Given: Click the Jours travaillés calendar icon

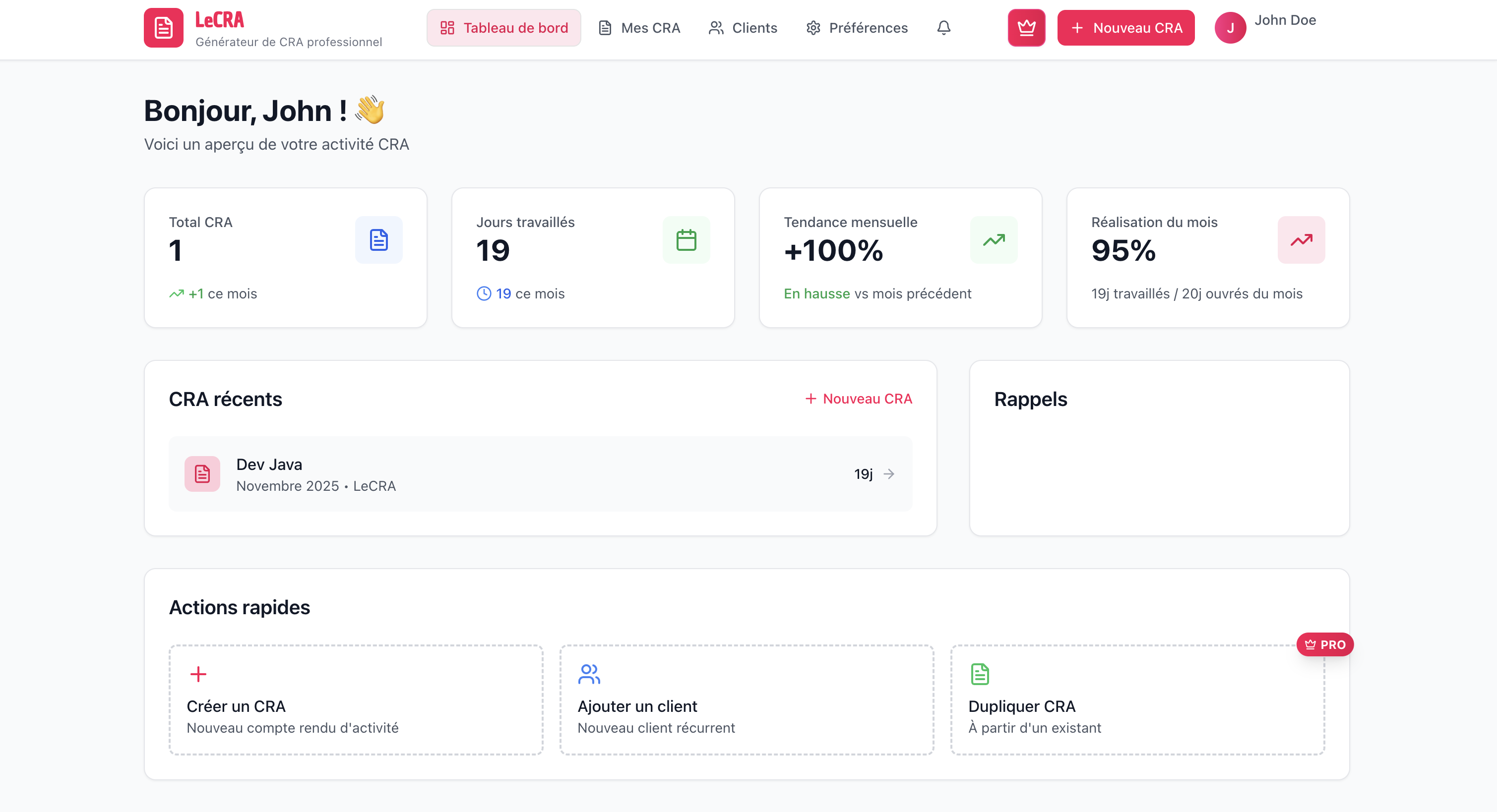Looking at the screenshot, I should (686, 240).
